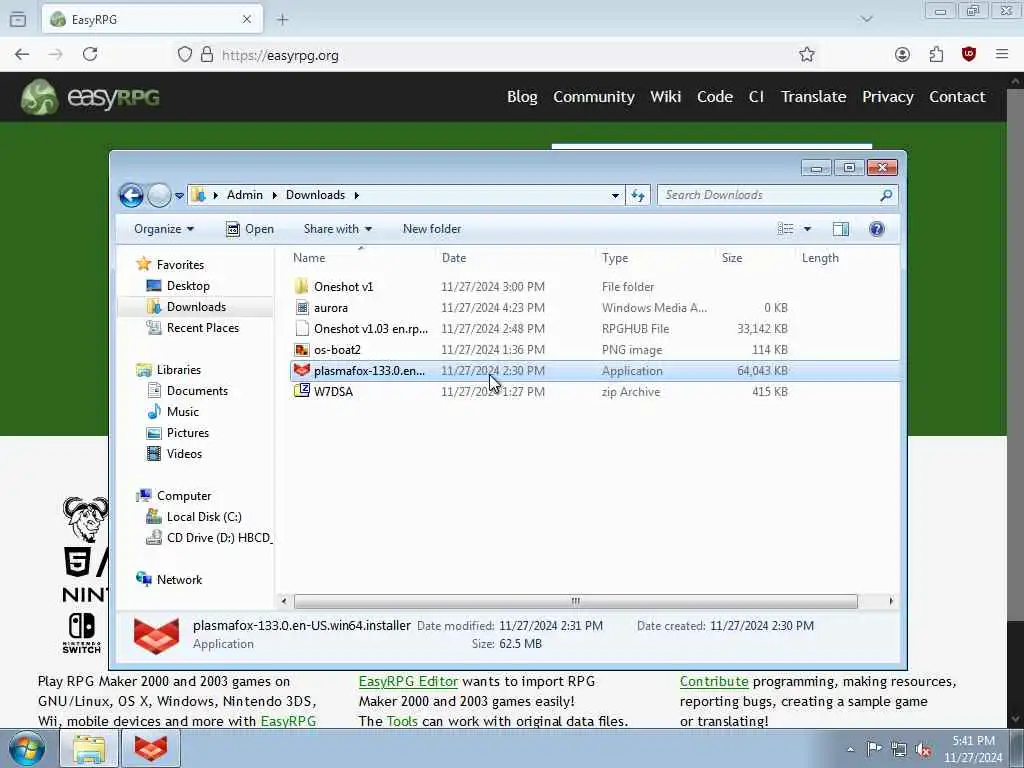Toggle the preview pane

841,229
